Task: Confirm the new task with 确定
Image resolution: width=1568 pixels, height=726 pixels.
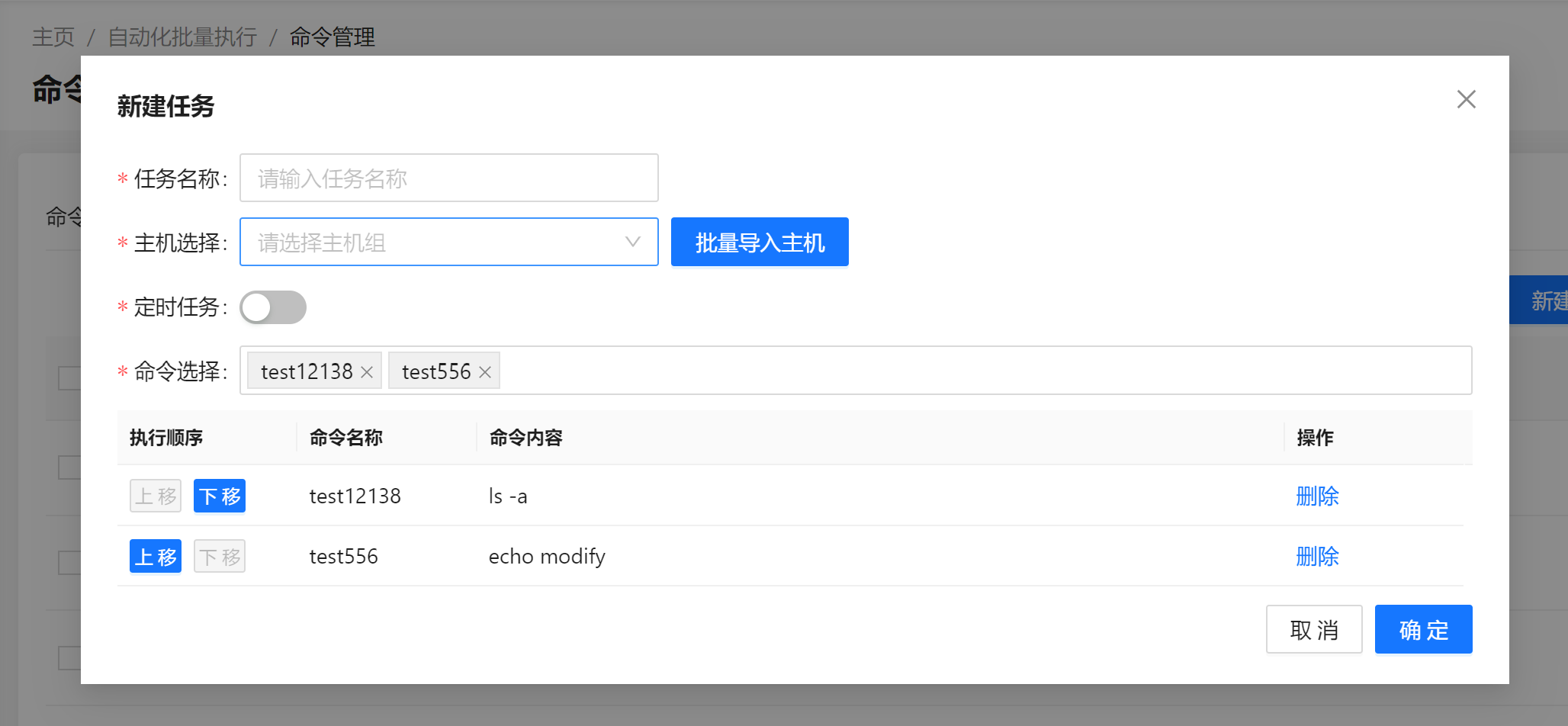Action: coord(1423,630)
